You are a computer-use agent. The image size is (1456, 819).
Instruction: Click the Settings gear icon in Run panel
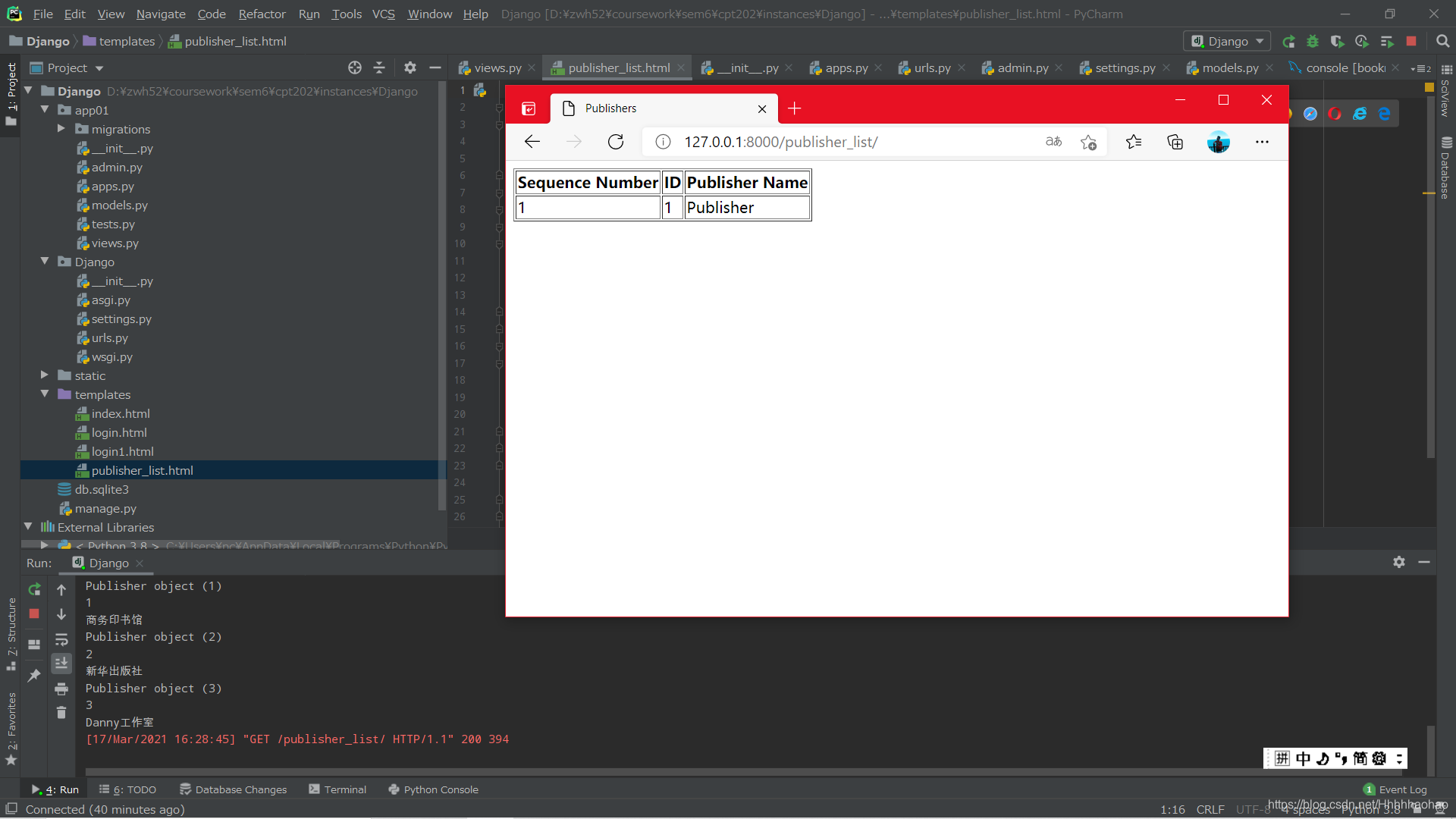[1399, 562]
